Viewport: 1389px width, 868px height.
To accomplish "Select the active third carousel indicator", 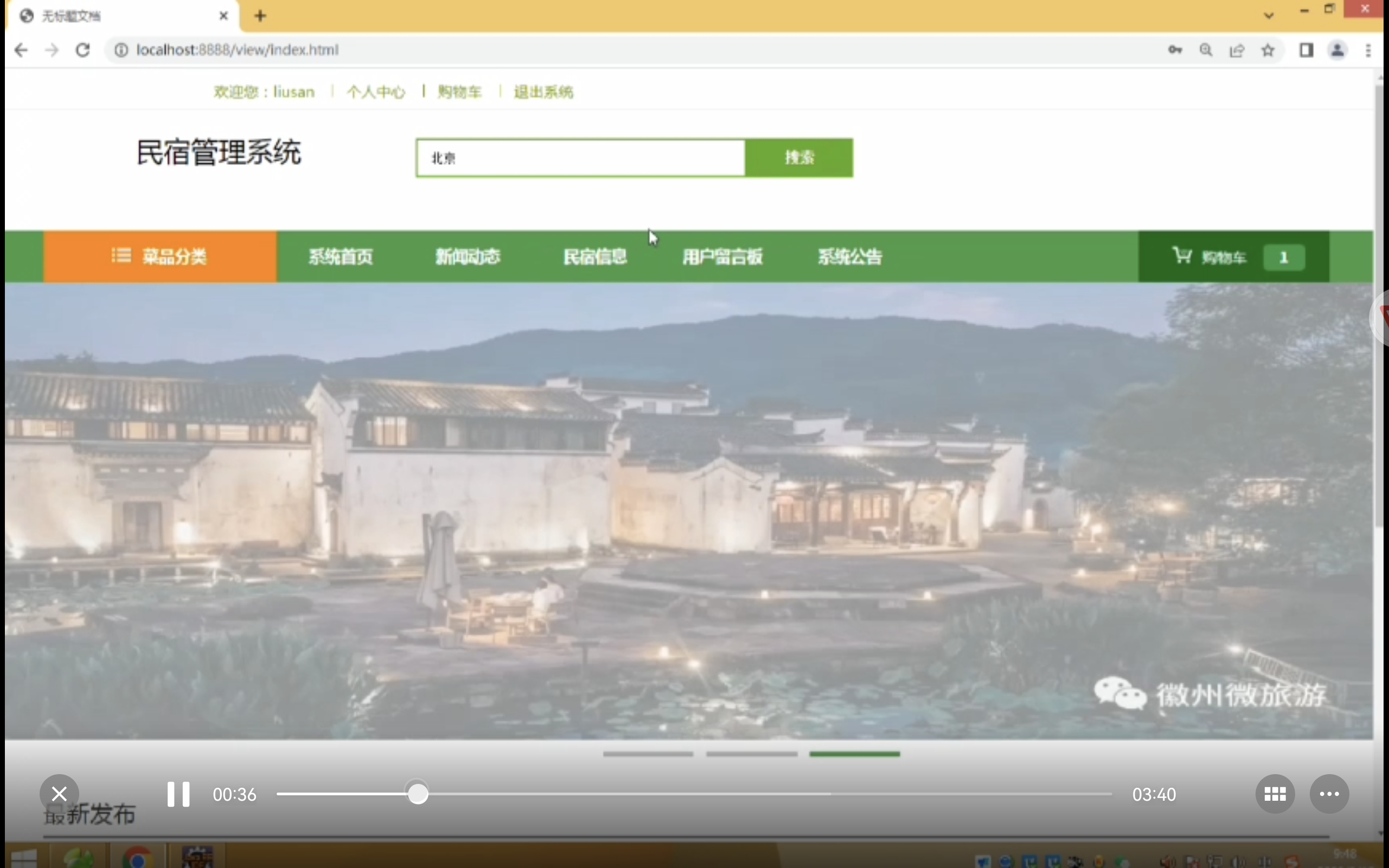I will pos(855,754).
